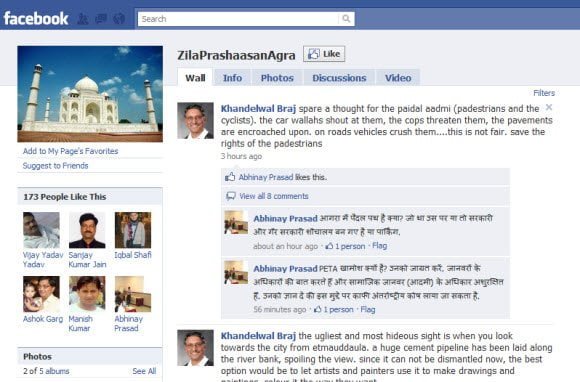Open the notifications globe icon

[119, 19]
